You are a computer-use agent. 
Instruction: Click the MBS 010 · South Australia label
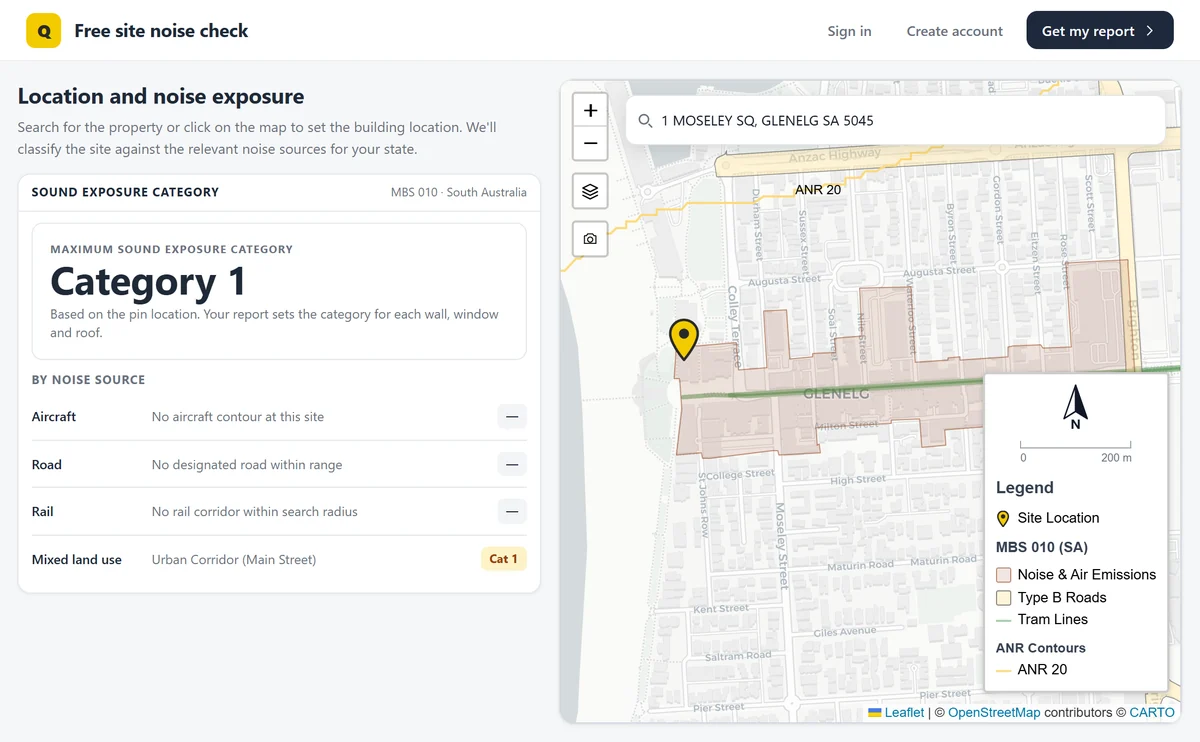point(459,192)
